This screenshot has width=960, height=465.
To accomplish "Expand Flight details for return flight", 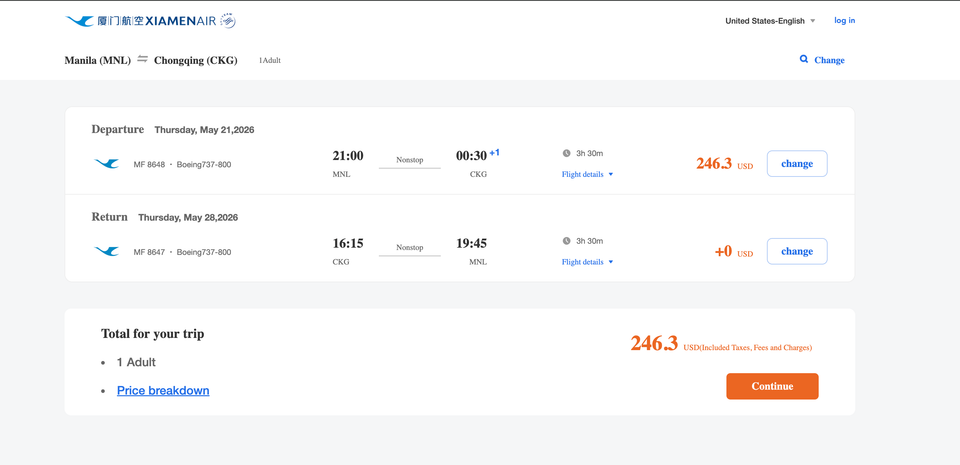I will [x=587, y=262].
